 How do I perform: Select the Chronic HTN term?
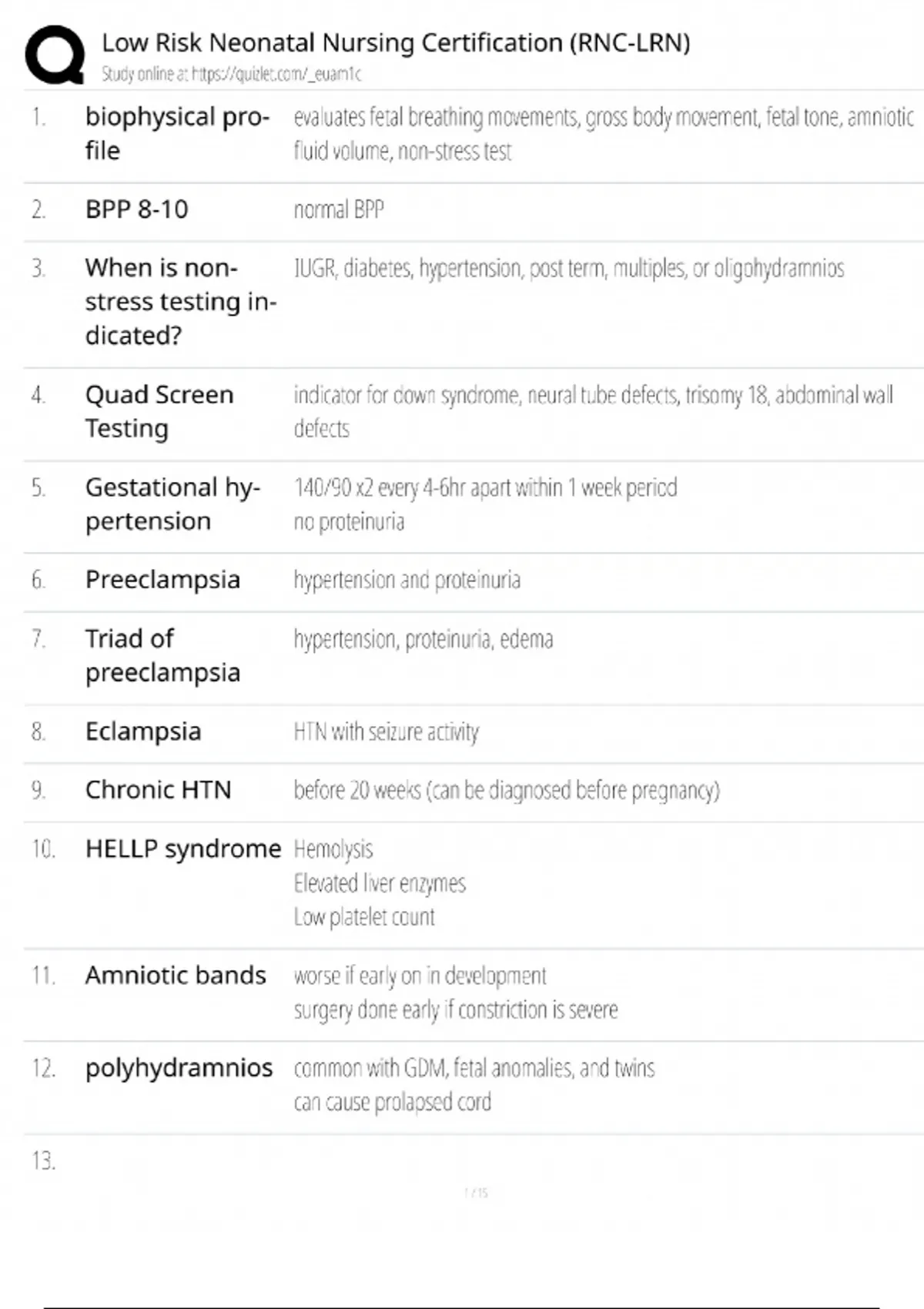coord(158,789)
